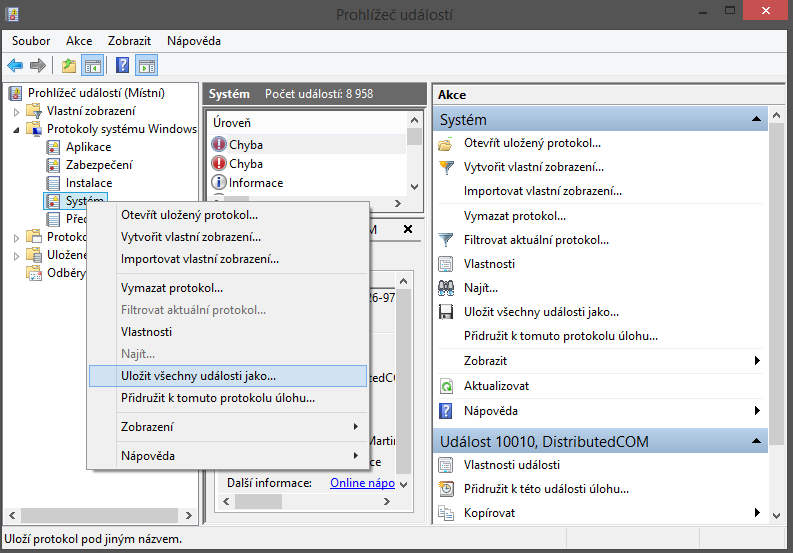793x553 pixels.
Task: Click Vlastnosti události in the Akce pane
Action: click(512, 465)
